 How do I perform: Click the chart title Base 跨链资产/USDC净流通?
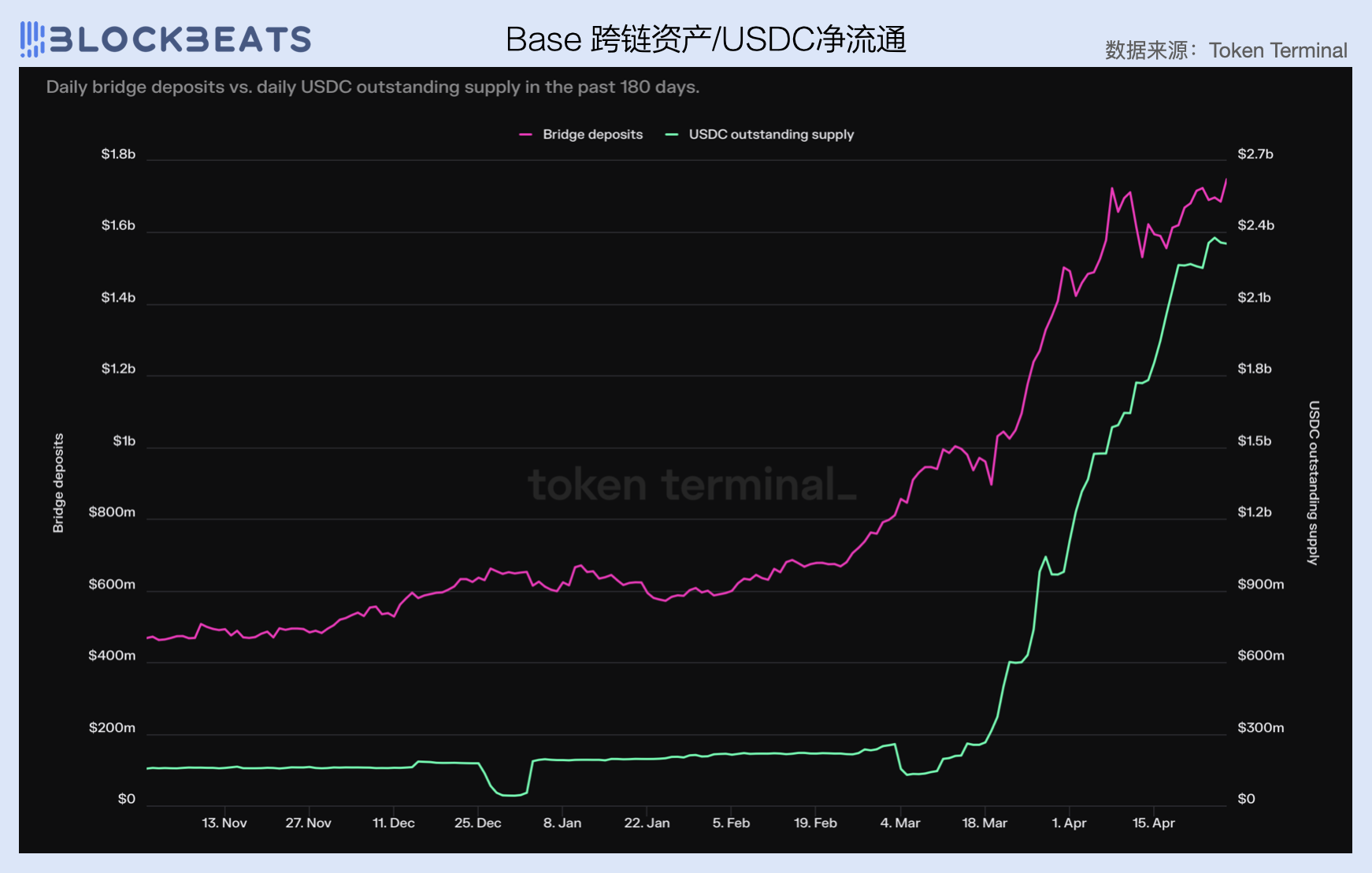706,39
